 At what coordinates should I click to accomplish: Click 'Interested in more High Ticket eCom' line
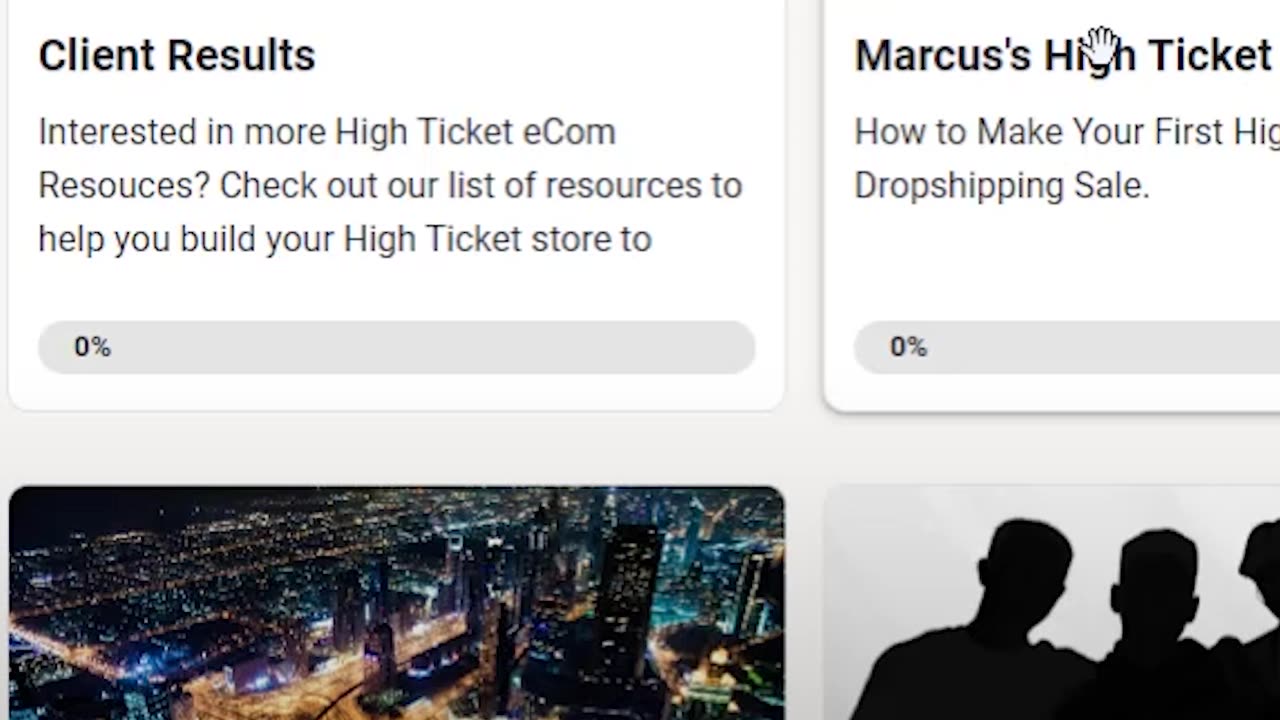[x=326, y=132]
